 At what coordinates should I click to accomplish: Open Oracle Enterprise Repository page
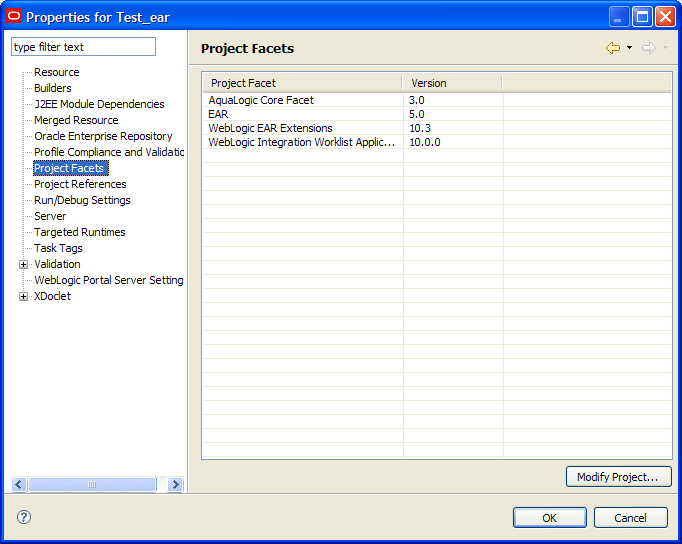(x=103, y=136)
